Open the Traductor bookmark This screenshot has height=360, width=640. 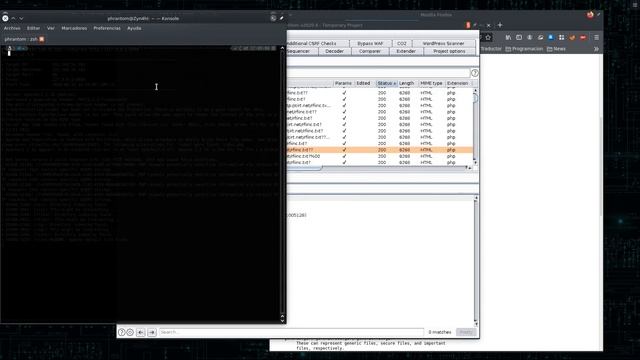pyautogui.click(x=491, y=49)
